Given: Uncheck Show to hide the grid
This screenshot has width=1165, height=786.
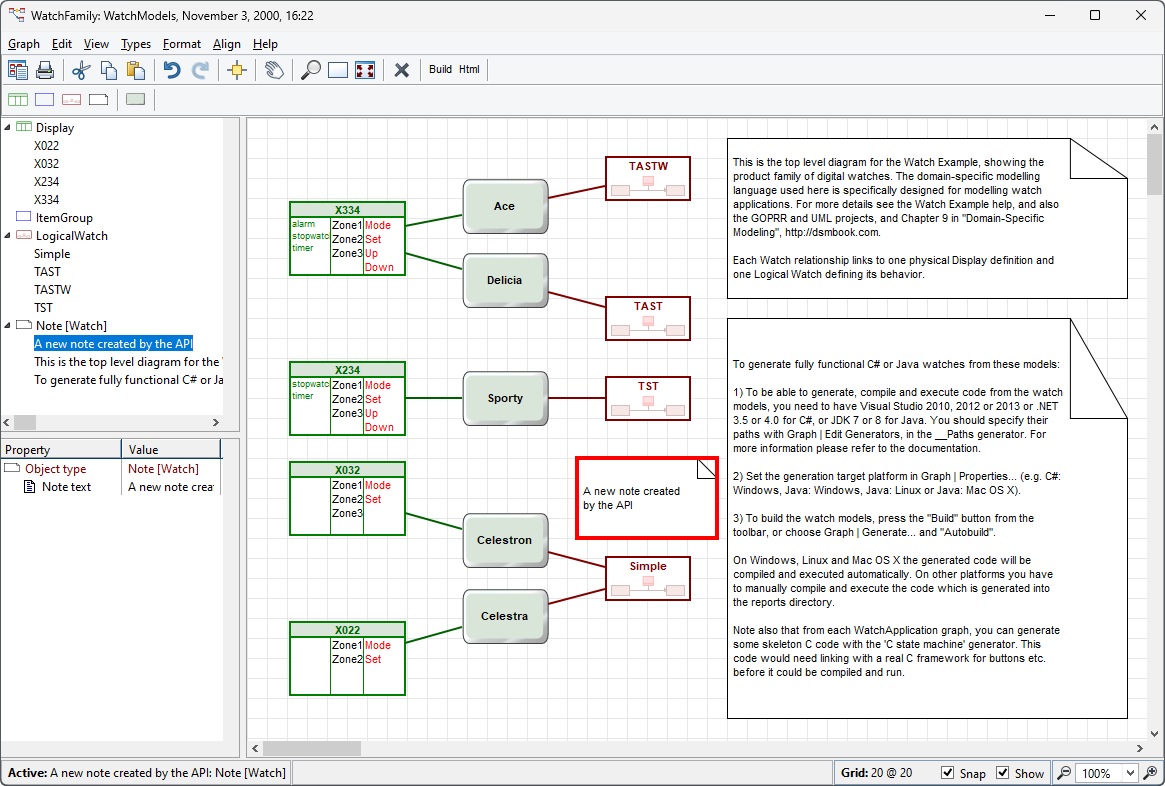Looking at the screenshot, I should [x=1003, y=772].
